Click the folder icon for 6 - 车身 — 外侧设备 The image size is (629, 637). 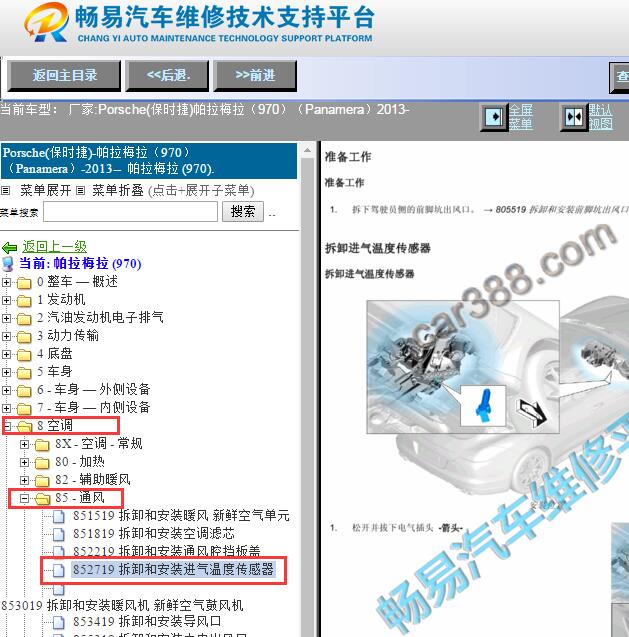[x=24, y=390]
